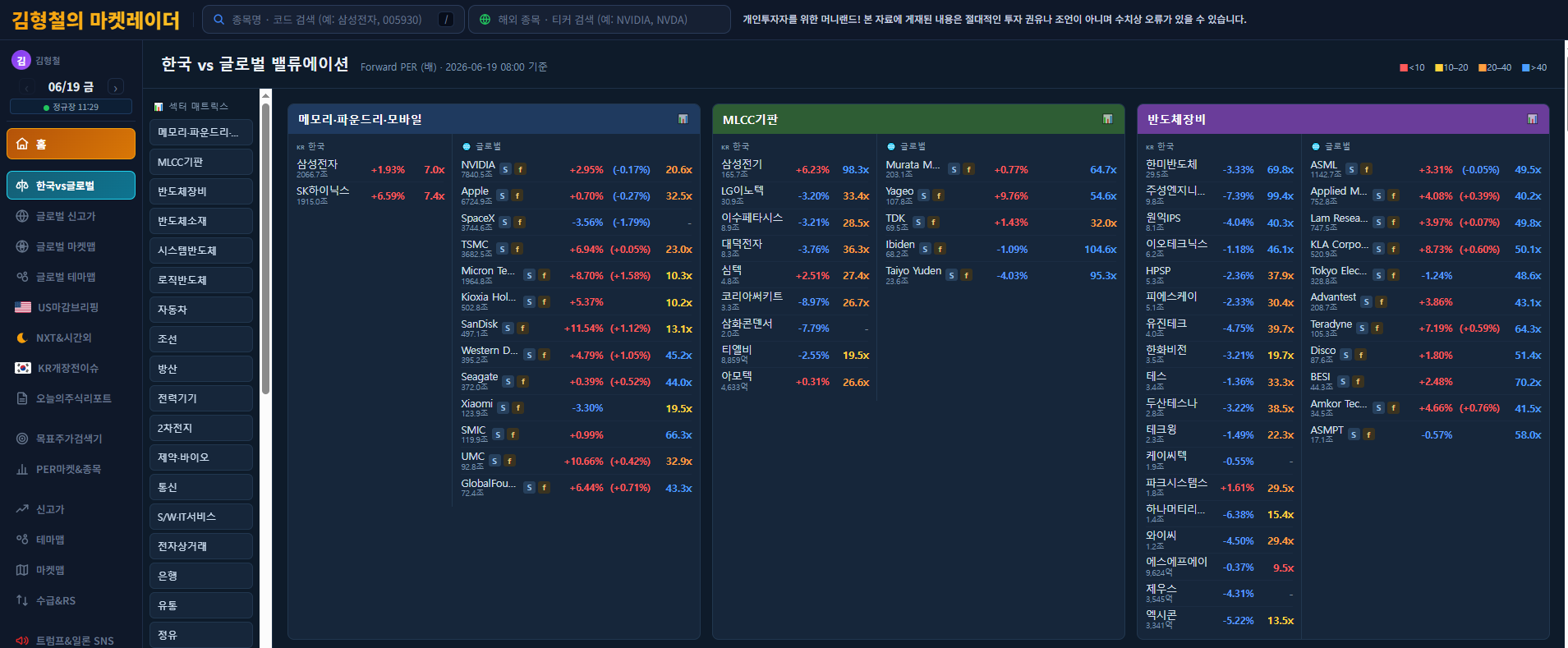Open 목표주가검색기 page

(71, 439)
